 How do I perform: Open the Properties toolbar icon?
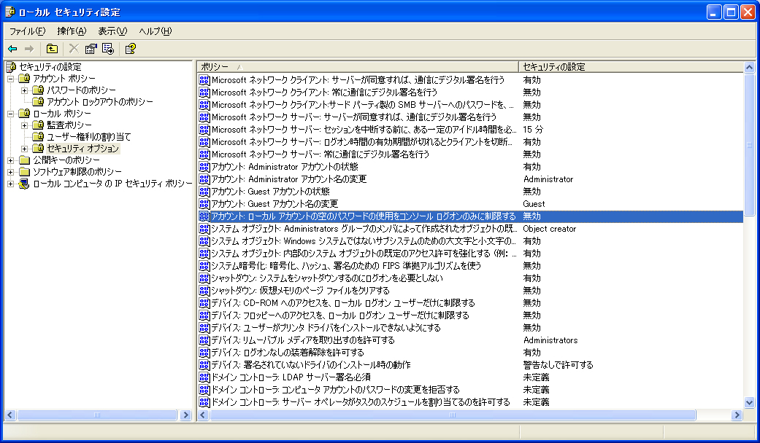(x=91, y=48)
